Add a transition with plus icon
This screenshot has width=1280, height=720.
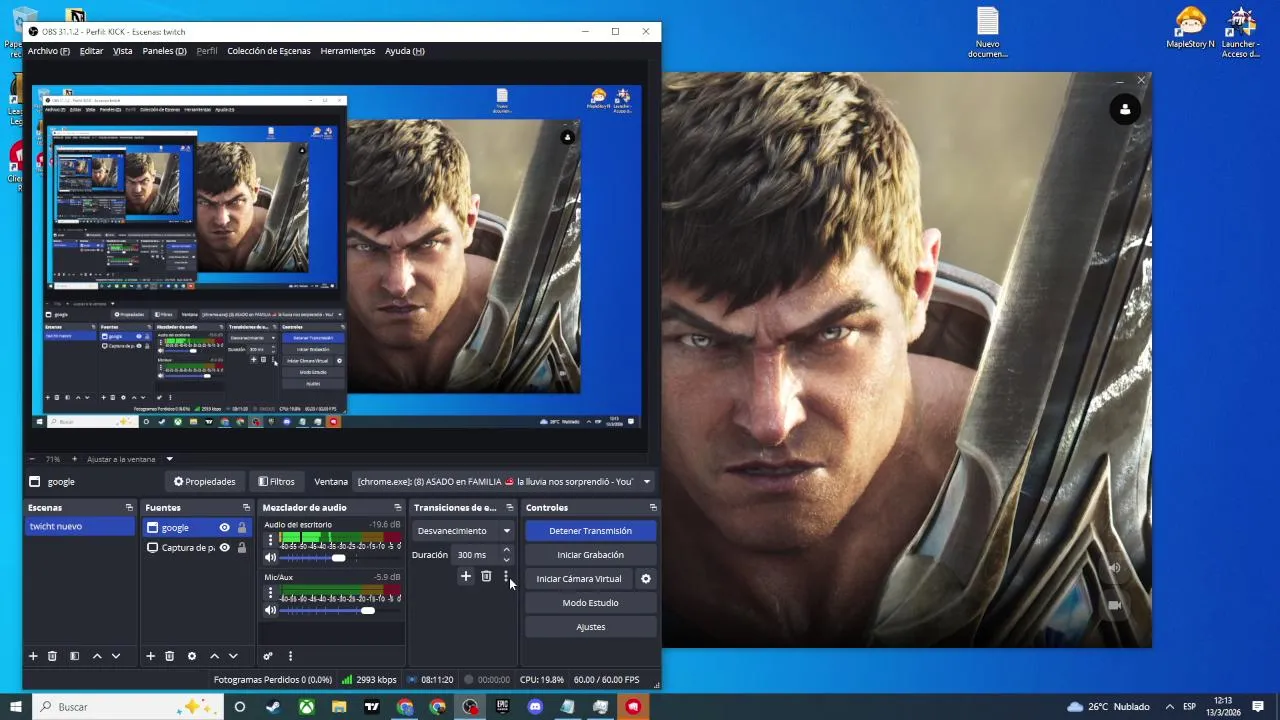[x=465, y=576]
